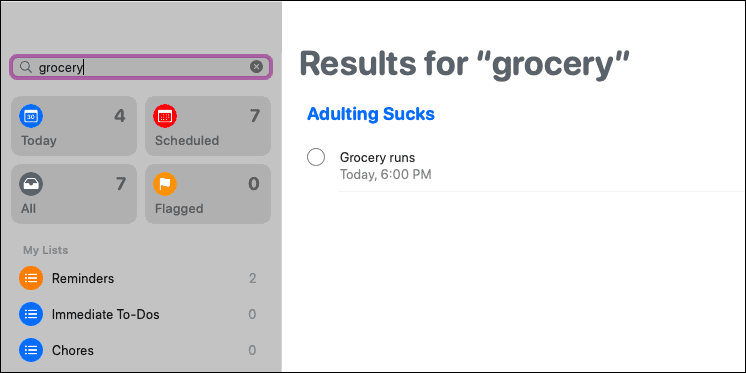Clear the search field with X icon
This screenshot has width=746, height=373.
256,67
